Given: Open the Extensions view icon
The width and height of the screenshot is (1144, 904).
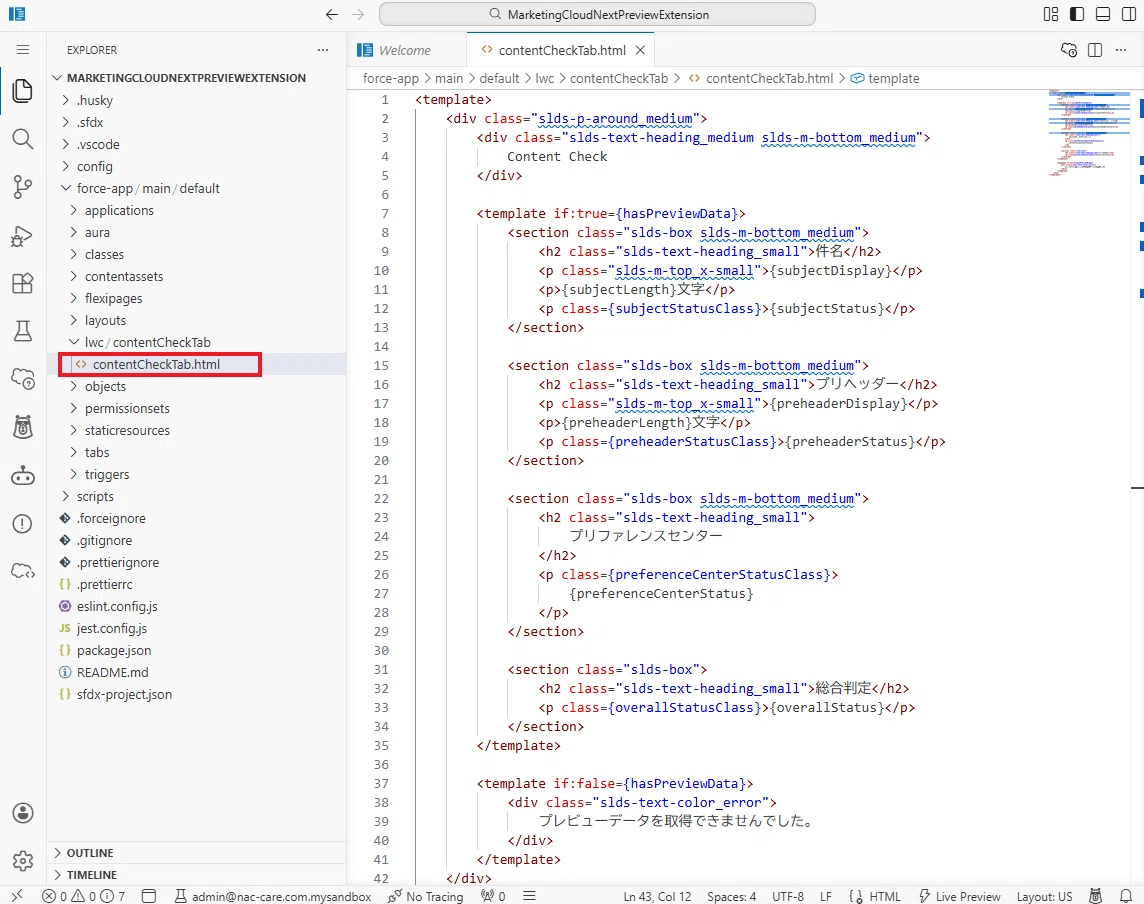Looking at the screenshot, I should tap(23, 283).
